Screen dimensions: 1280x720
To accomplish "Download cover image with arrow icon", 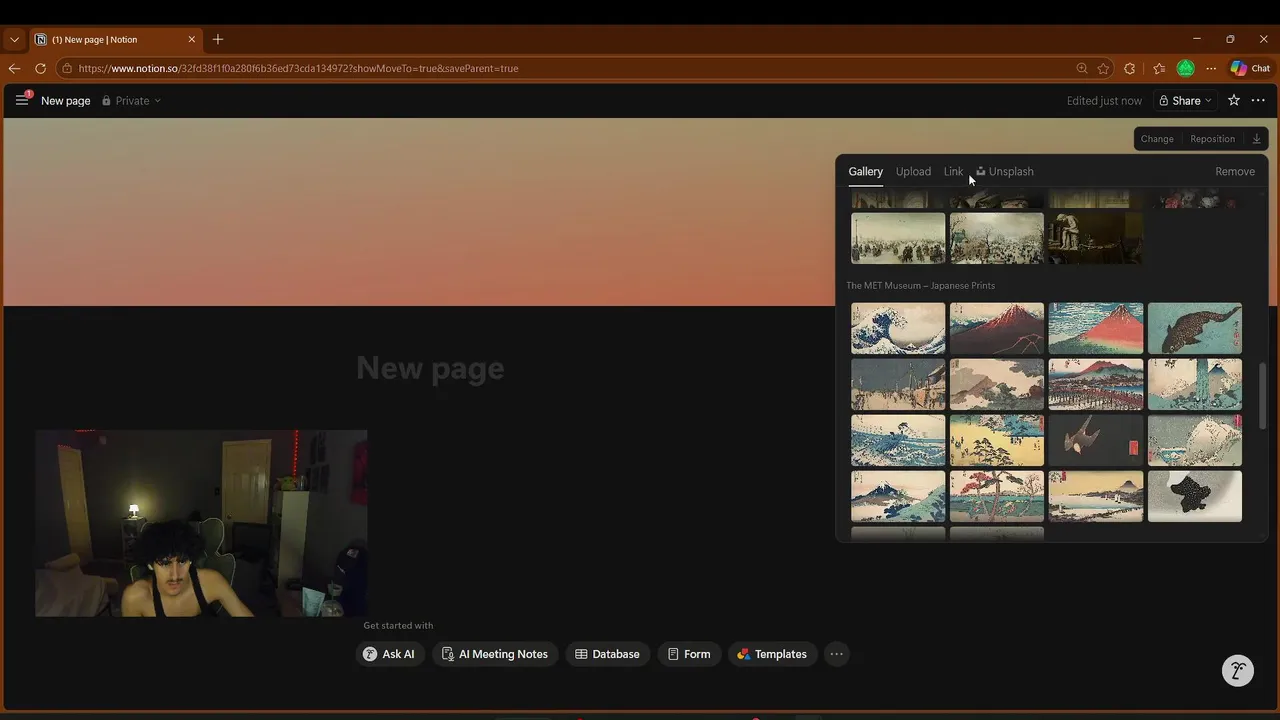I will coord(1257,139).
